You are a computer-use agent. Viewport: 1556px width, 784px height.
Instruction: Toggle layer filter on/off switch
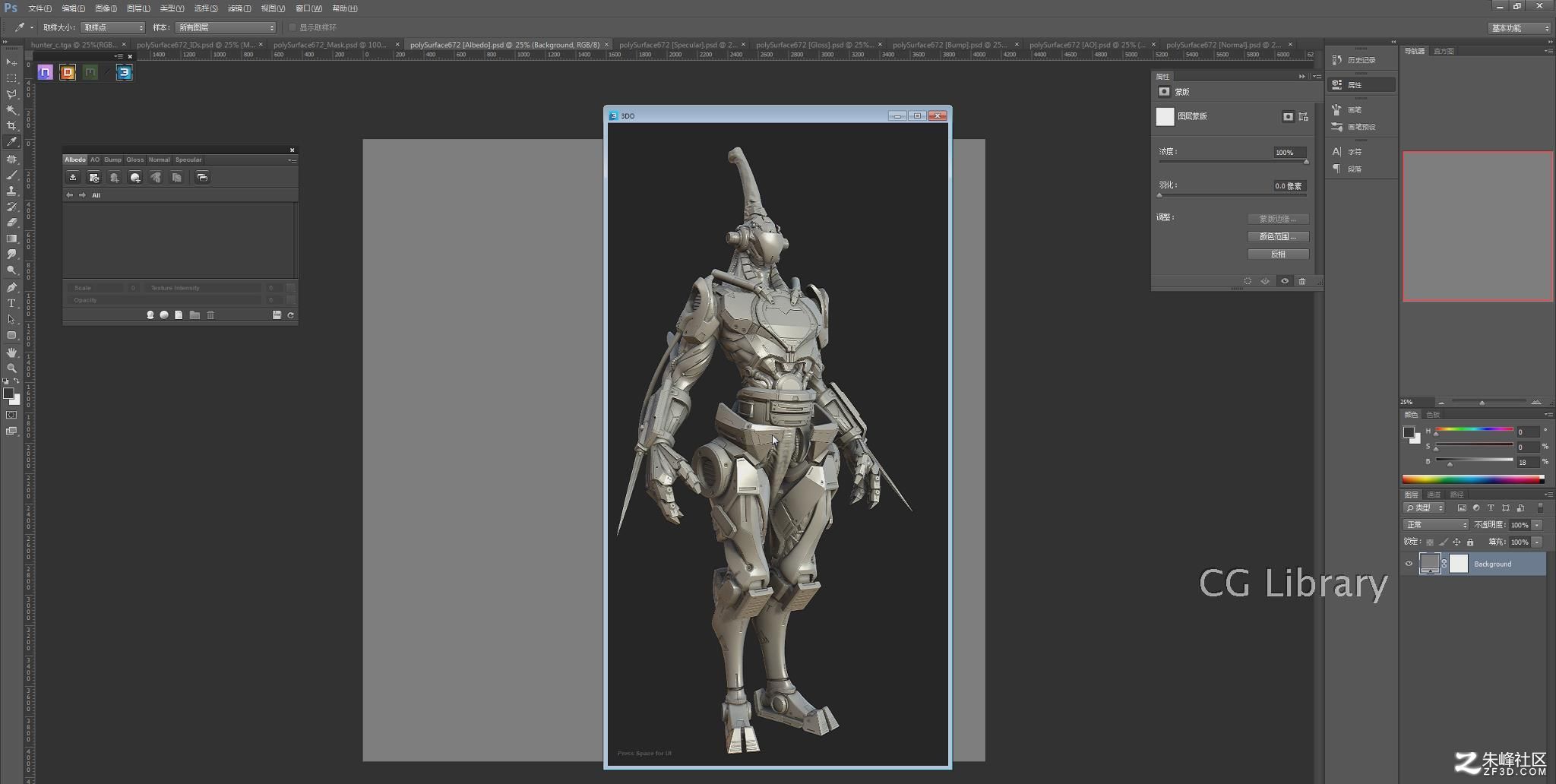coord(1541,508)
